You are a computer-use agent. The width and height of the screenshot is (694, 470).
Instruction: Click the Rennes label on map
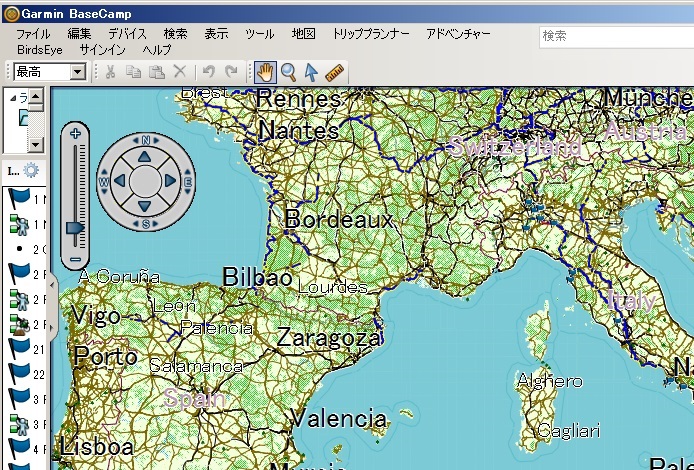point(299,99)
